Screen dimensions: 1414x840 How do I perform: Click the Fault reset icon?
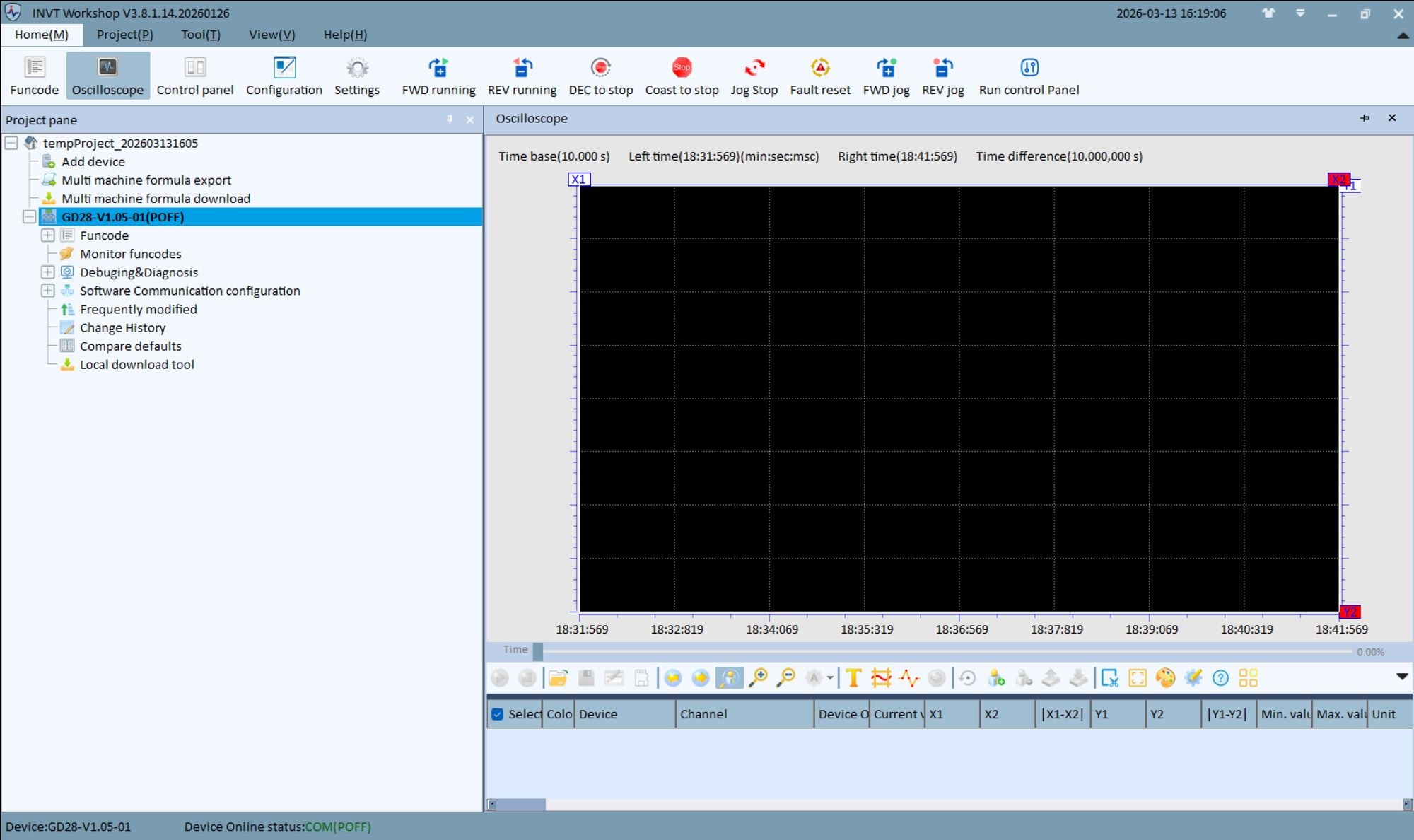click(x=820, y=74)
